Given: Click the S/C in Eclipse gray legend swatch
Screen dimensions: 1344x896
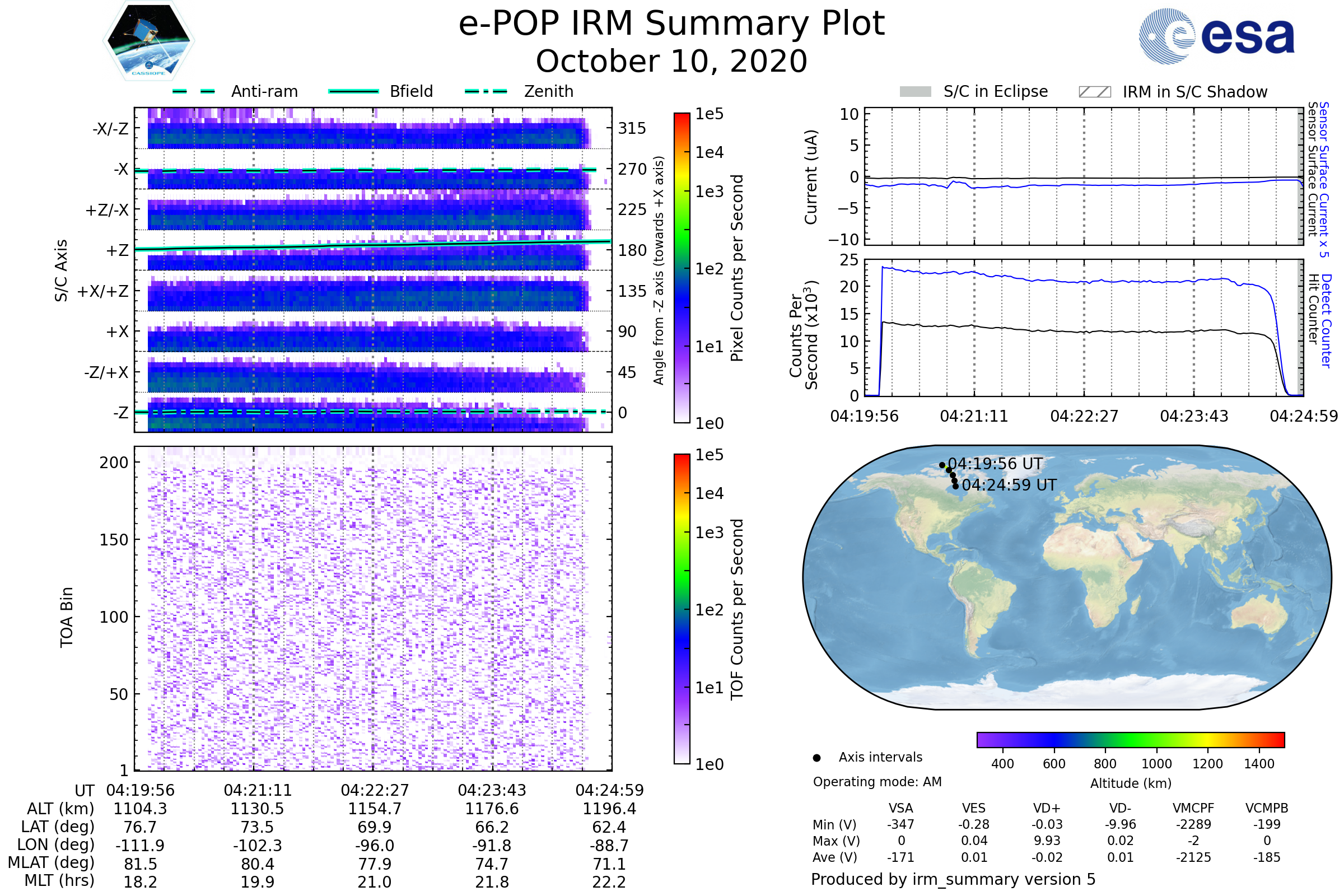Looking at the screenshot, I should click(916, 92).
